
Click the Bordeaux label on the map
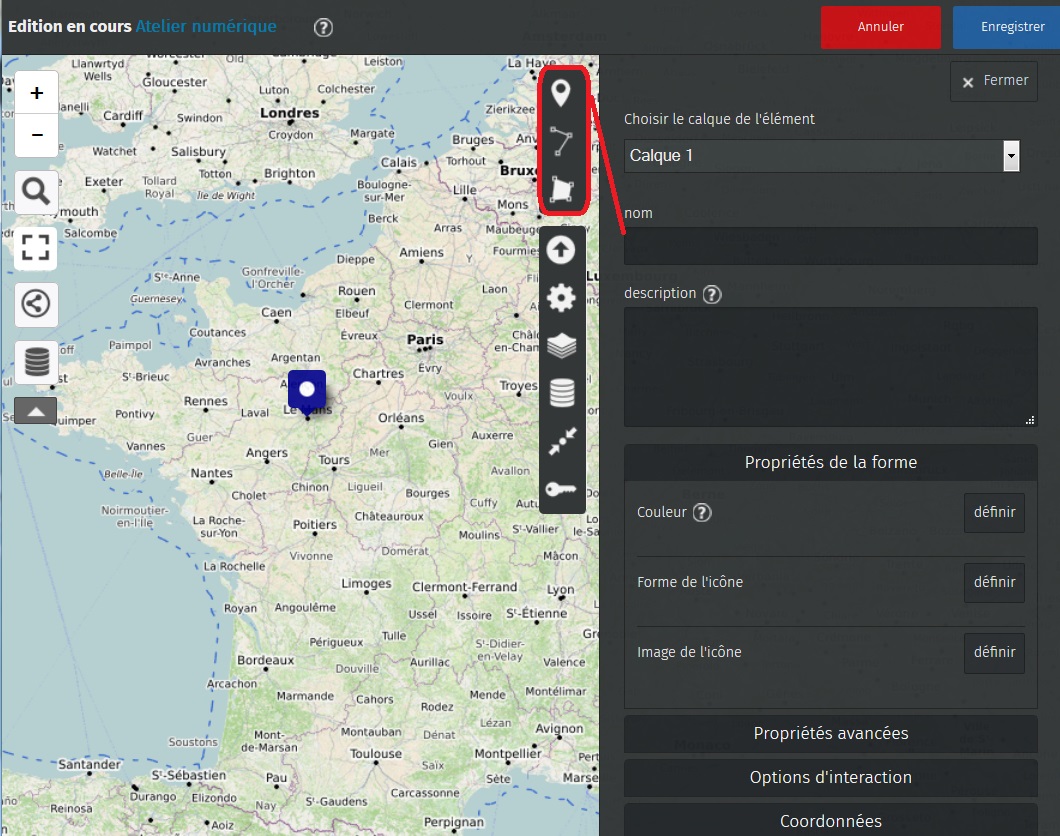[x=266, y=660]
